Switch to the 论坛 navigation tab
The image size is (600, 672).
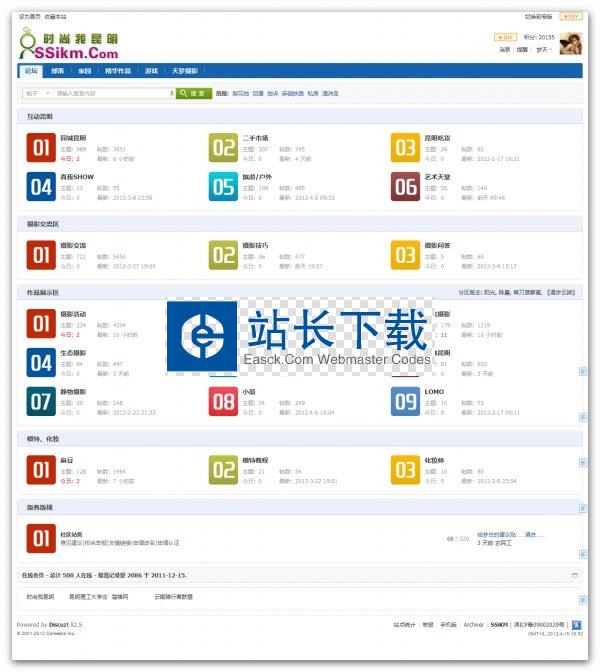pyautogui.click(x=31, y=71)
